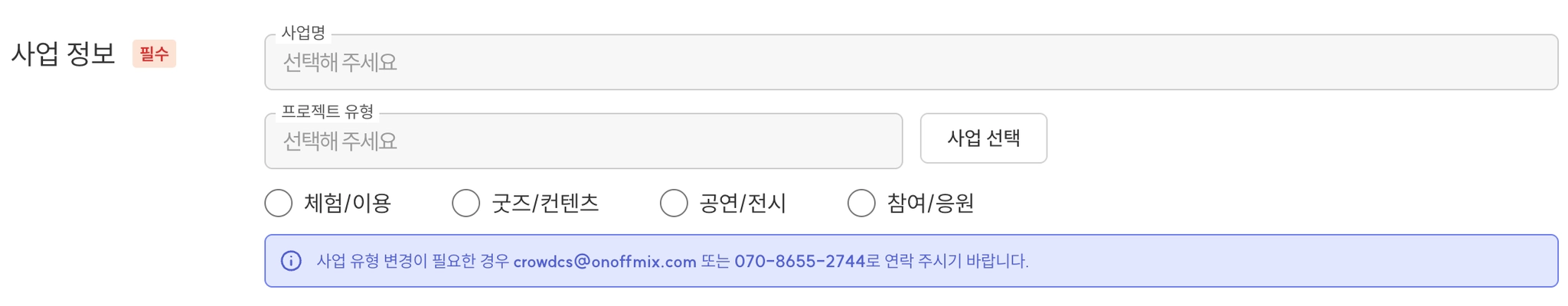This screenshot has height=306, width=1568.
Task: Click the 체험/이용 label text
Action: (x=348, y=203)
